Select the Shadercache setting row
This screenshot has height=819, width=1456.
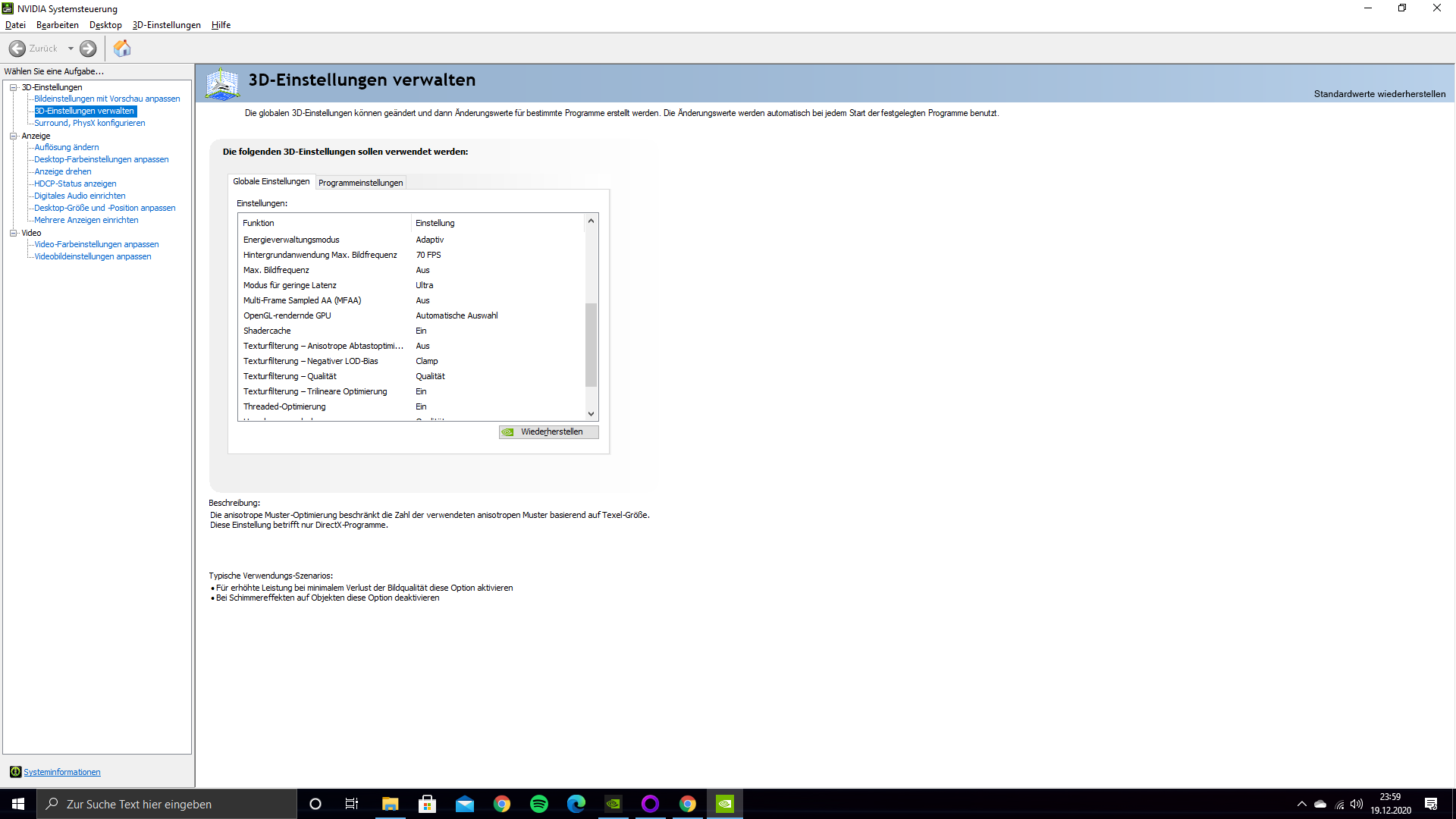[x=267, y=331]
